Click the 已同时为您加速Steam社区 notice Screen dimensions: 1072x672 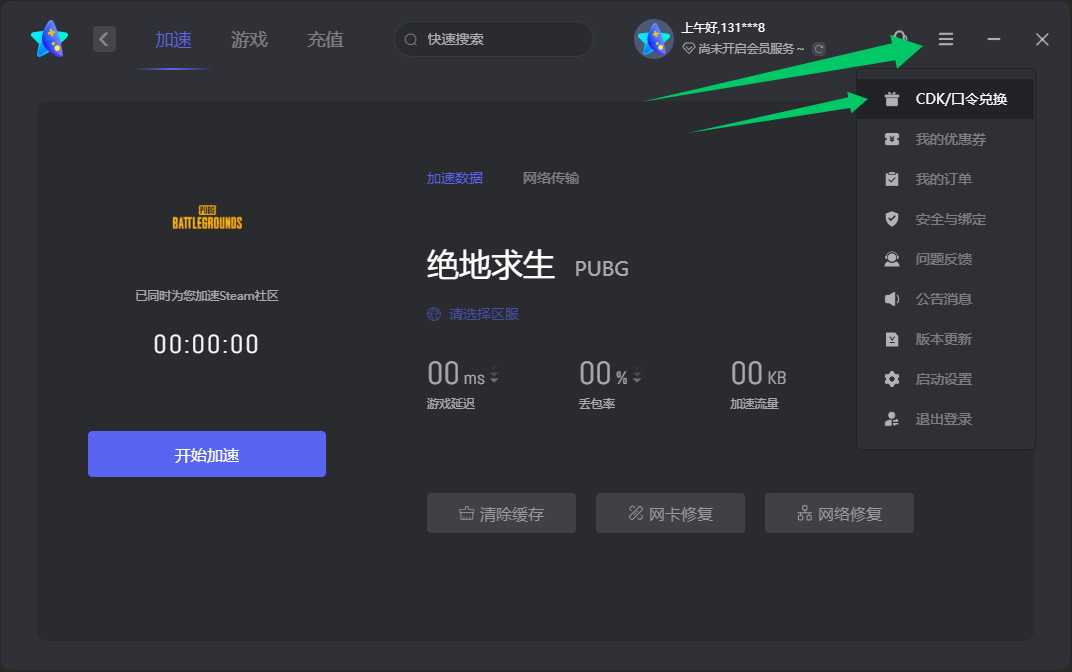[x=207, y=296]
